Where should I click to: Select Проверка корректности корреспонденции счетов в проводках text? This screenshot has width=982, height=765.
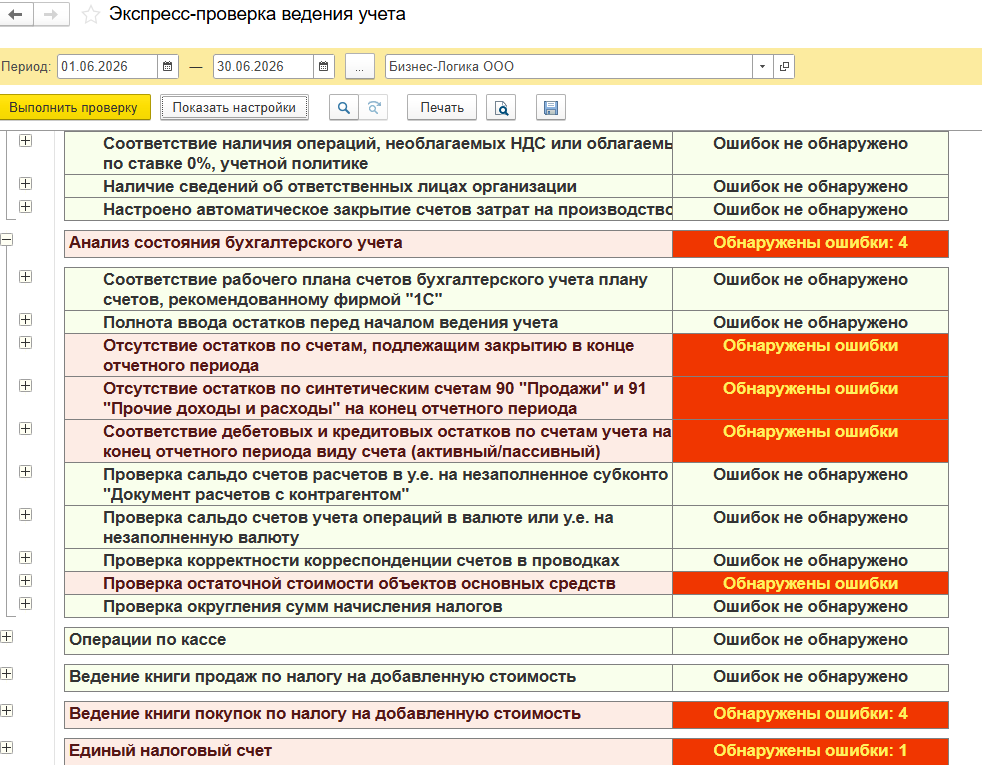[x=361, y=560]
